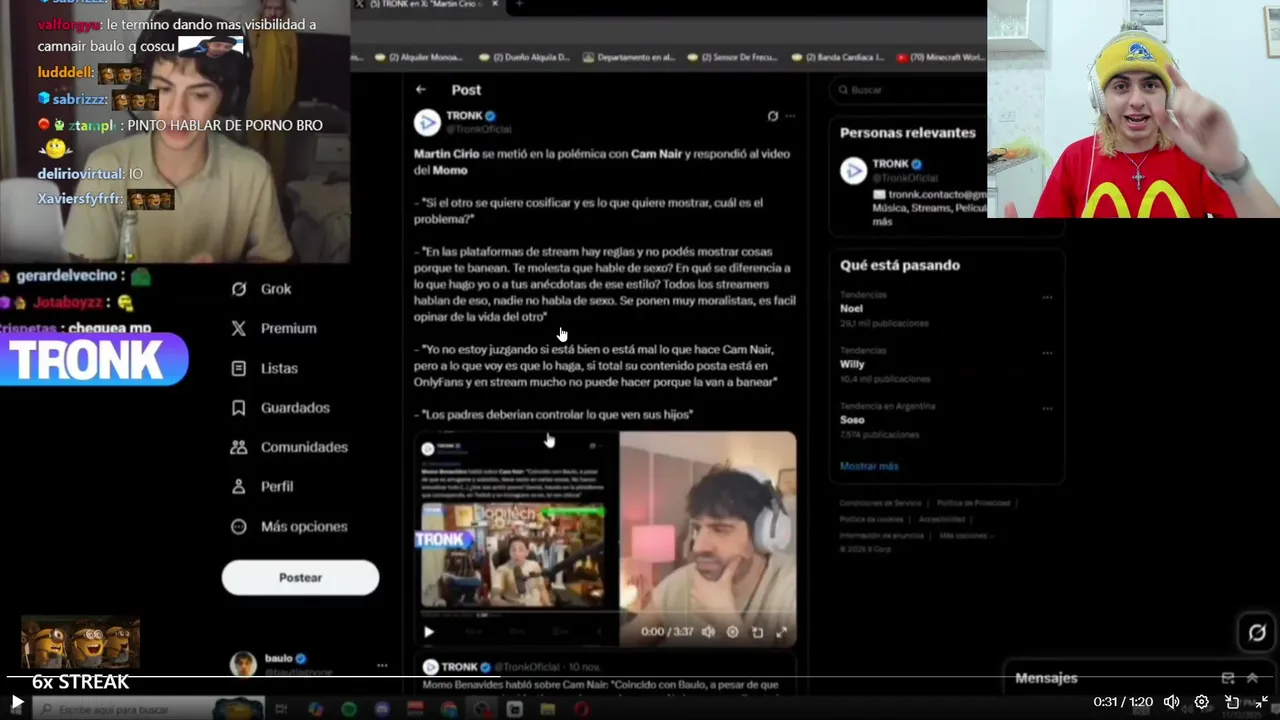Image resolution: width=1280 pixels, height=720 pixels.
Task: Open Minecraft Worl YouTube bookmark
Action: point(940,57)
